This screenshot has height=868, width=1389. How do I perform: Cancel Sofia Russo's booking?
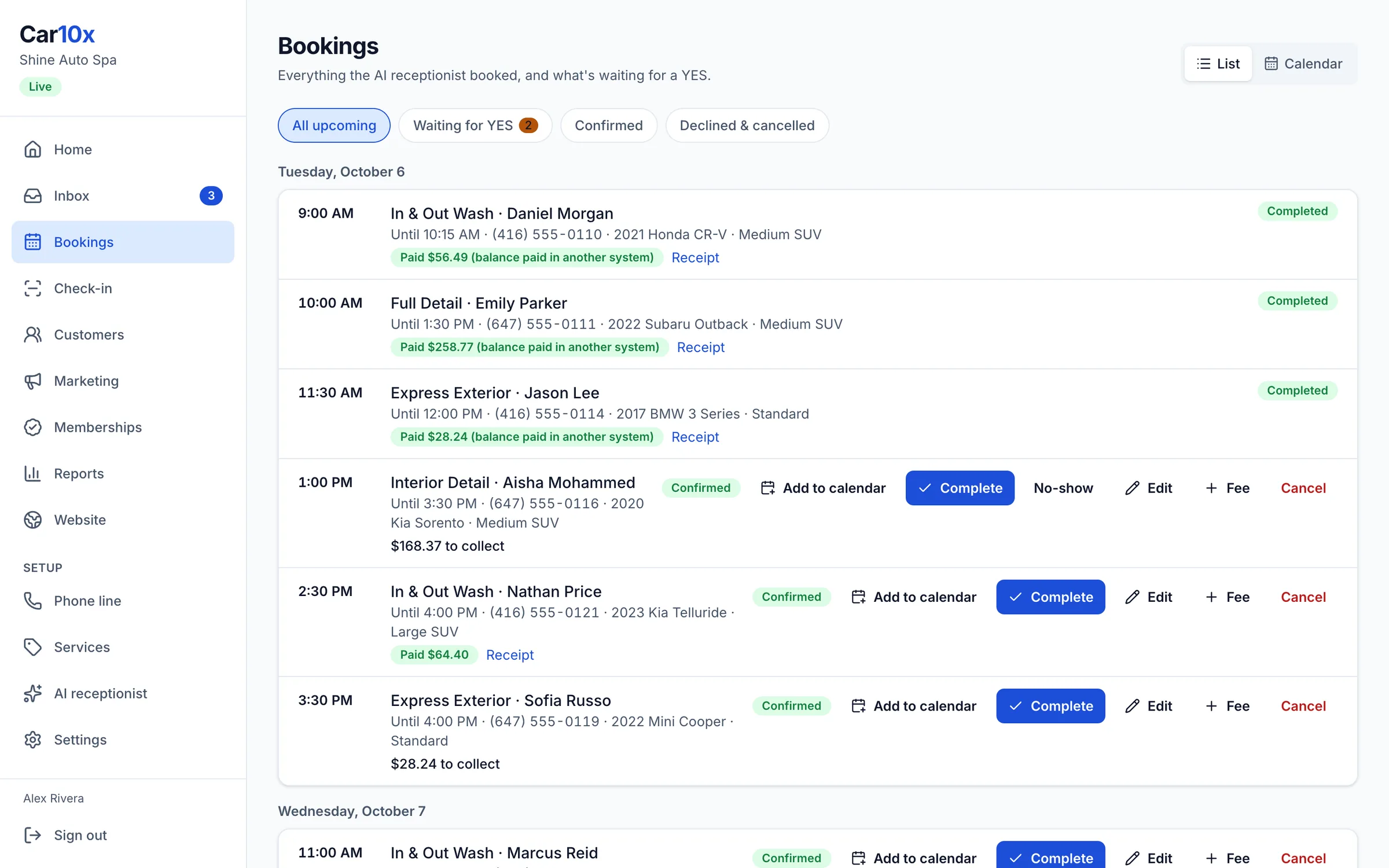pyautogui.click(x=1303, y=706)
